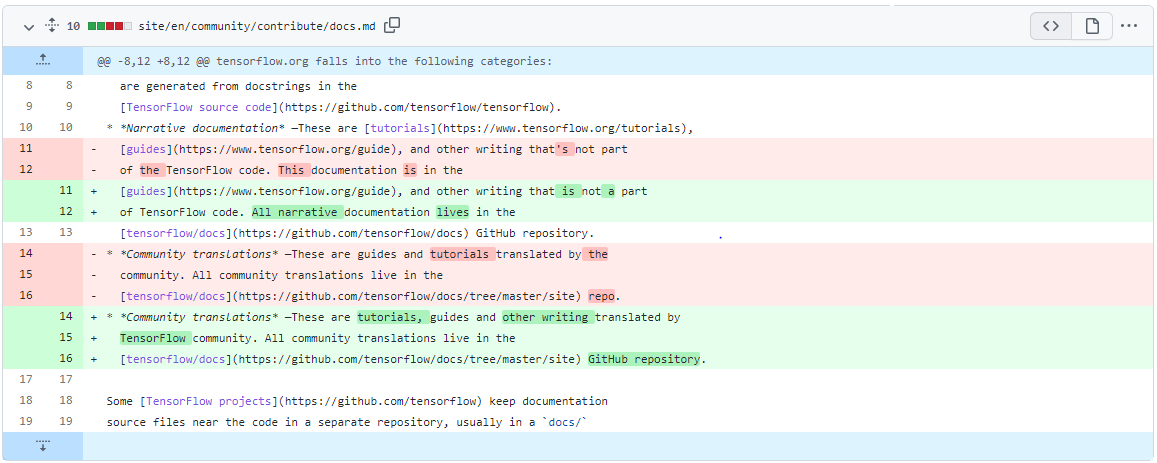Select old line number 12 of removed line
The height and width of the screenshot is (463, 1157).
(26, 170)
